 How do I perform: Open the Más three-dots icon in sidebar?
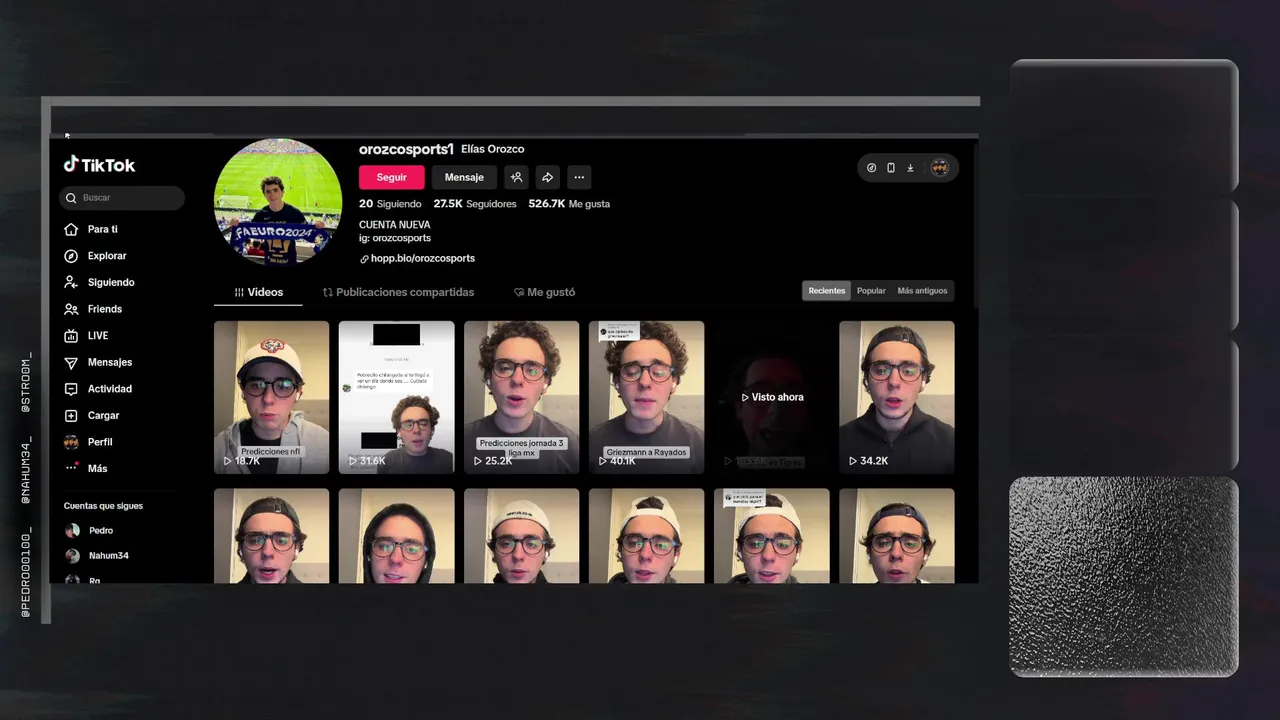[x=71, y=468]
